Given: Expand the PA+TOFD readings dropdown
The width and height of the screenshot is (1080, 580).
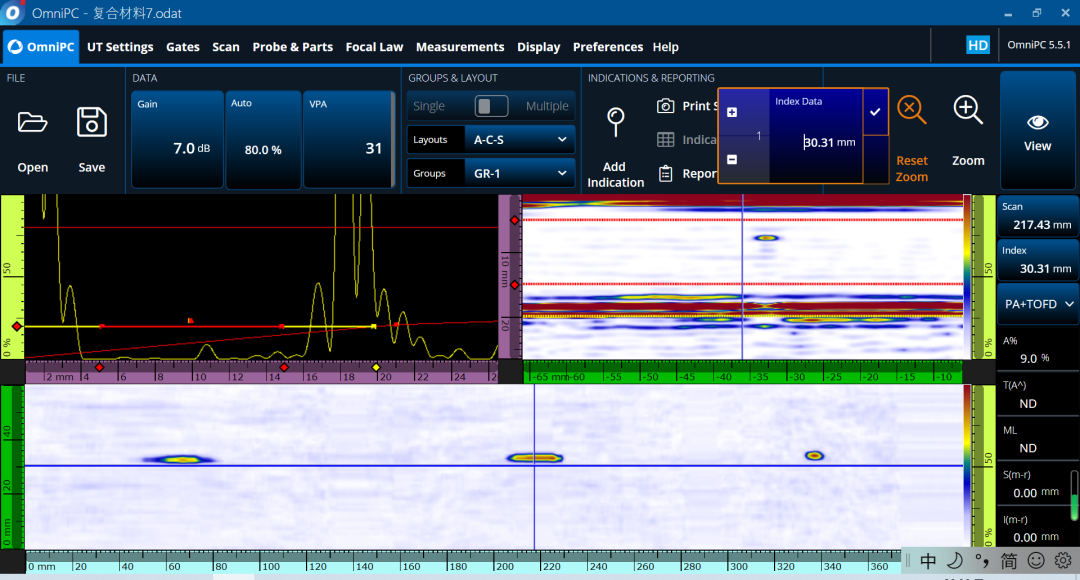Looking at the screenshot, I should coord(1039,304).
